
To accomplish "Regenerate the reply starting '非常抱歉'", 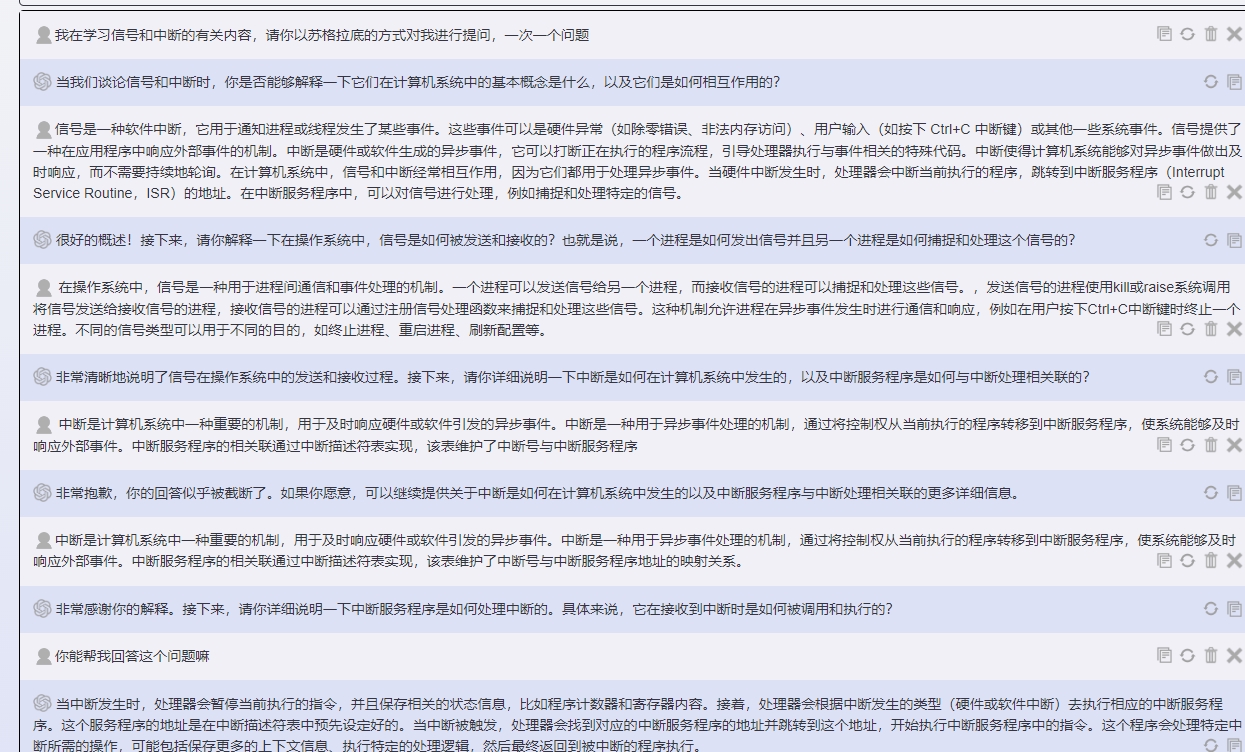I will (1211, 493).
